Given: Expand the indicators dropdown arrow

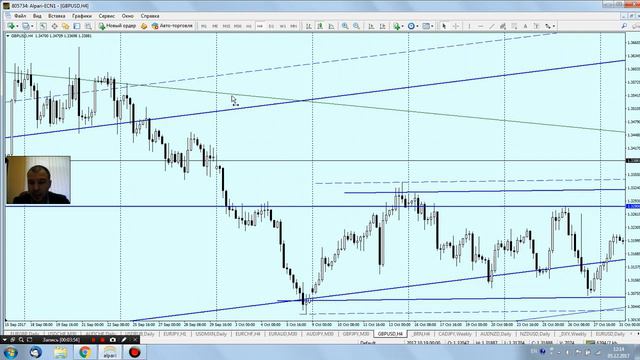Looking at the screenshot, I should 402,26.
